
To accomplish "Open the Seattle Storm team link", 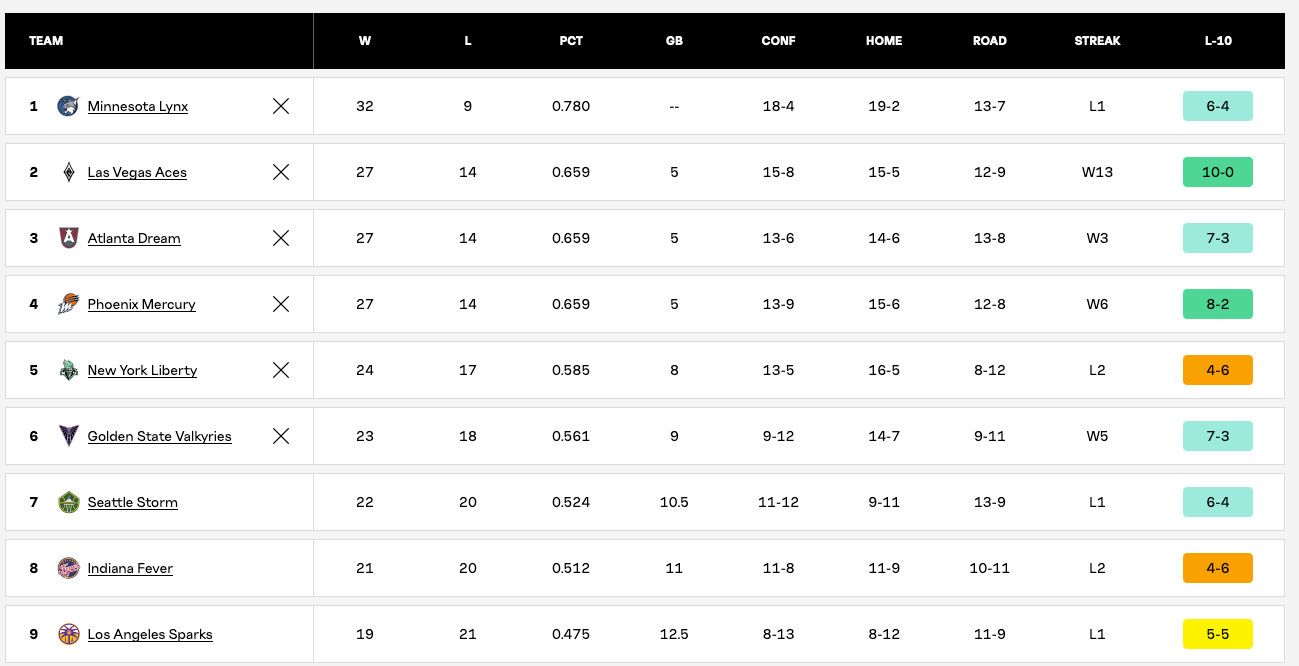I will pos(133,502).
